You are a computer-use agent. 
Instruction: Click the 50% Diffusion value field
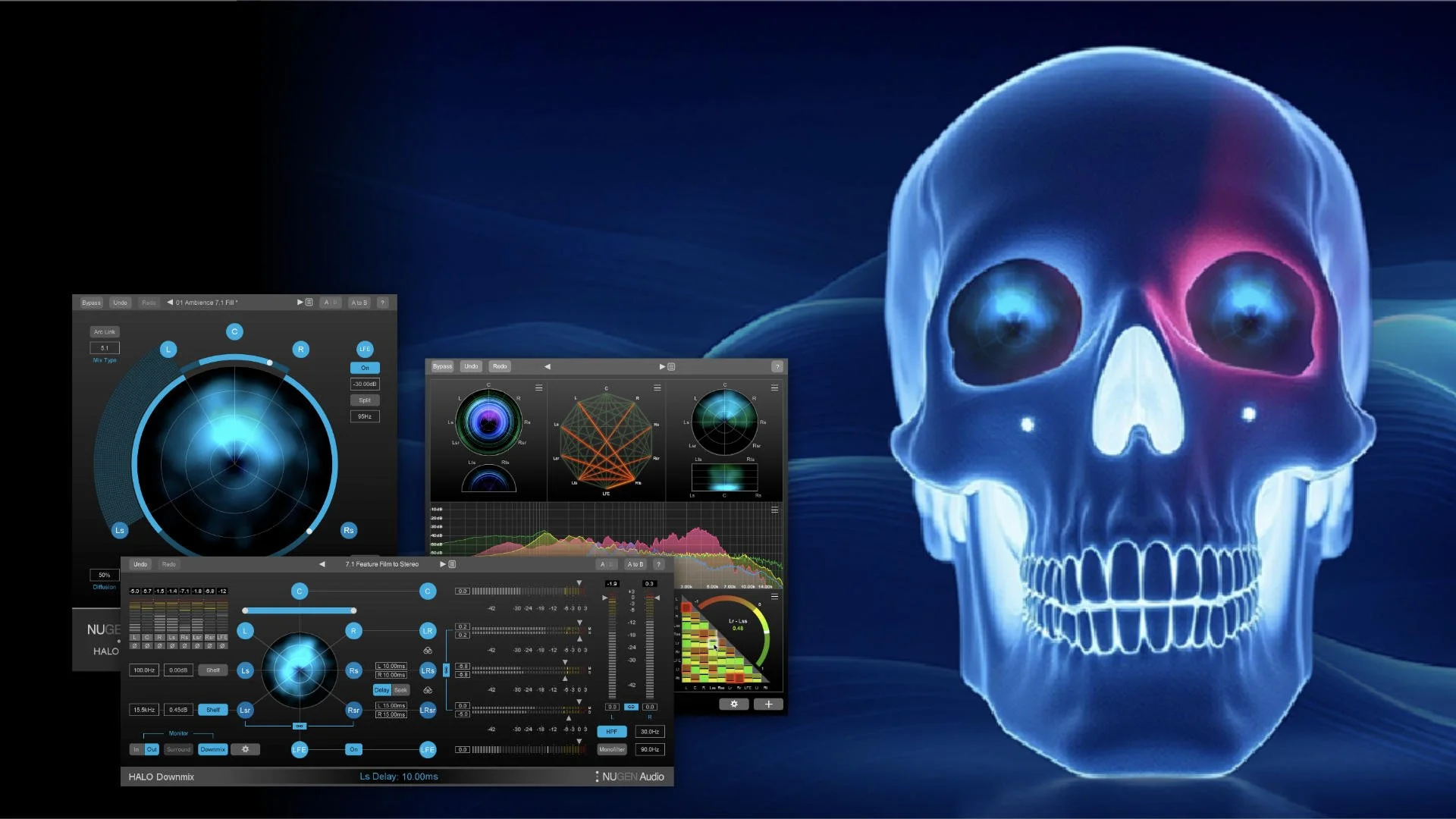(105, 575)
